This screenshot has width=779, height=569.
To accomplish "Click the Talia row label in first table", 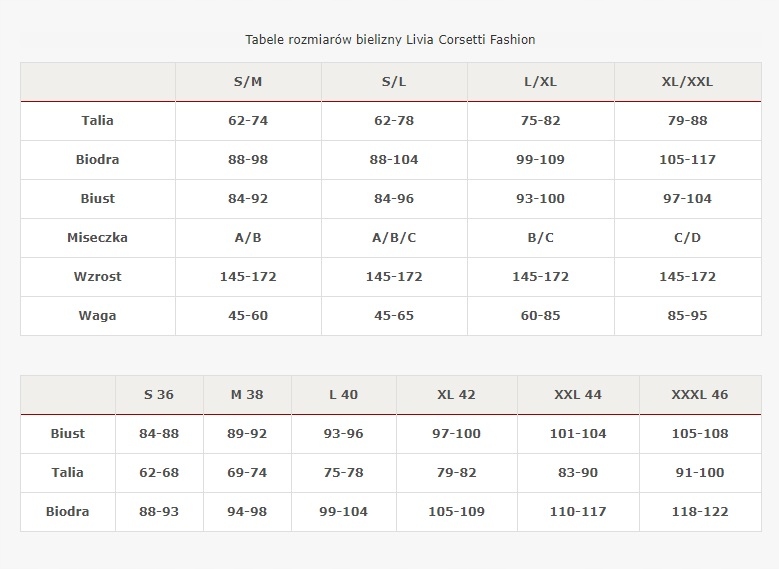I will click(98, 121).
